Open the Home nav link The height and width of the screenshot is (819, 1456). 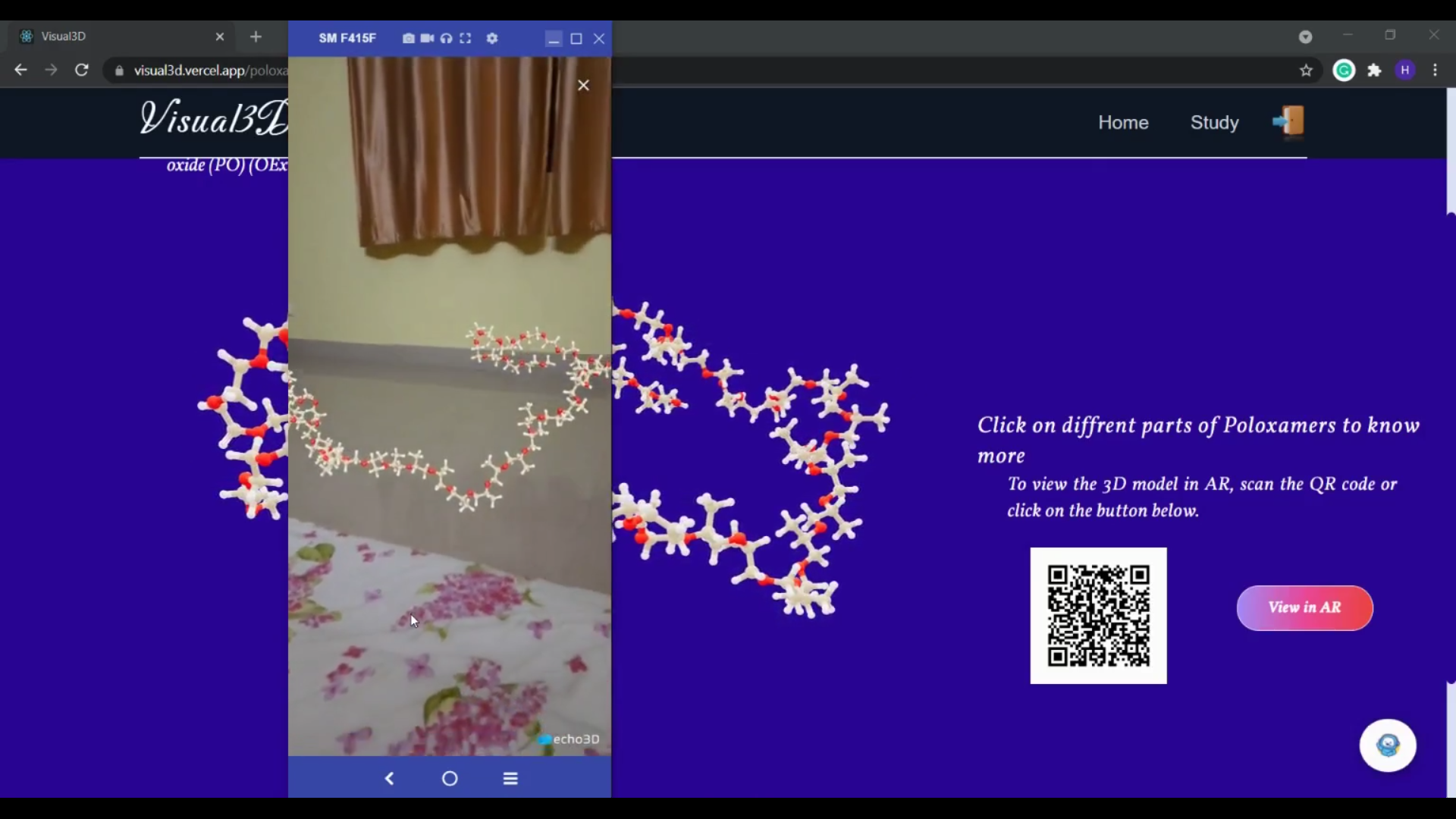pos(1123,123)
